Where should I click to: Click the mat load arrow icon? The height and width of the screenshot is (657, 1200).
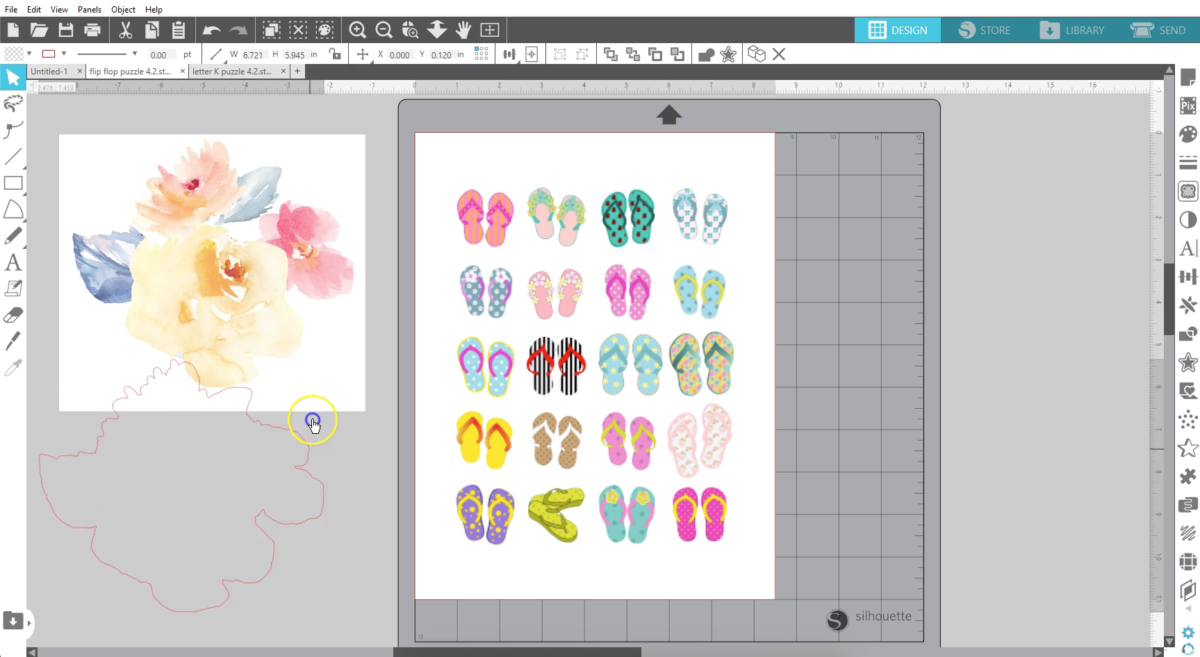pos(669,115)
